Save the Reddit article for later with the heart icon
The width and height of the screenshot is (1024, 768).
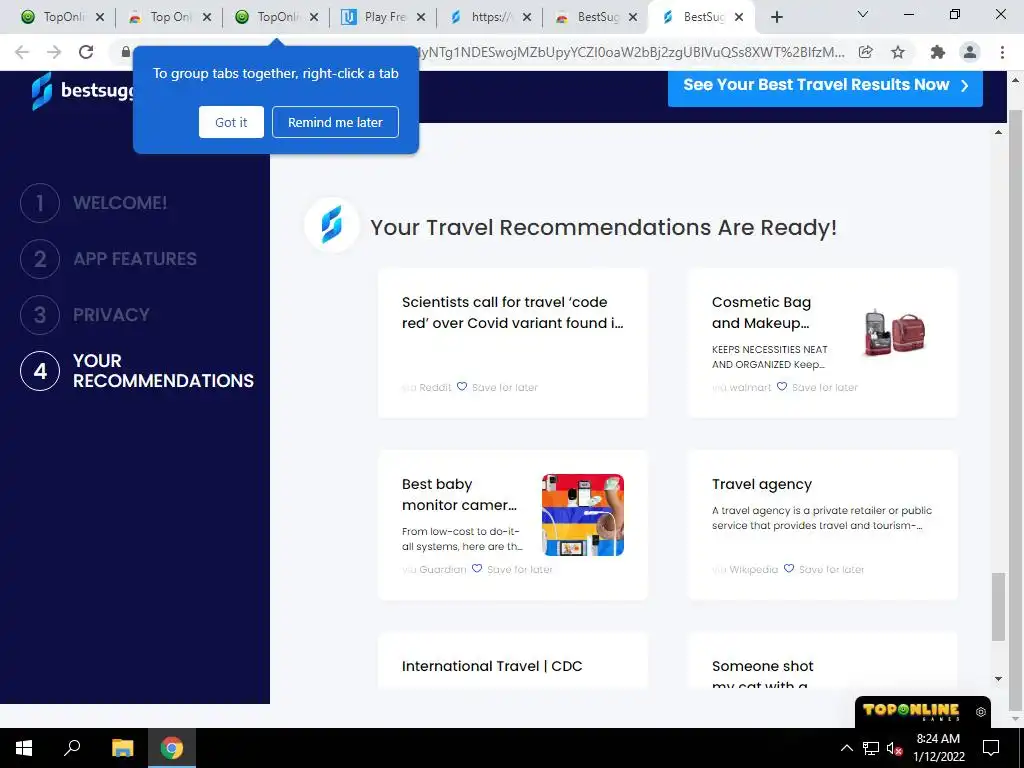click(462, 387)
